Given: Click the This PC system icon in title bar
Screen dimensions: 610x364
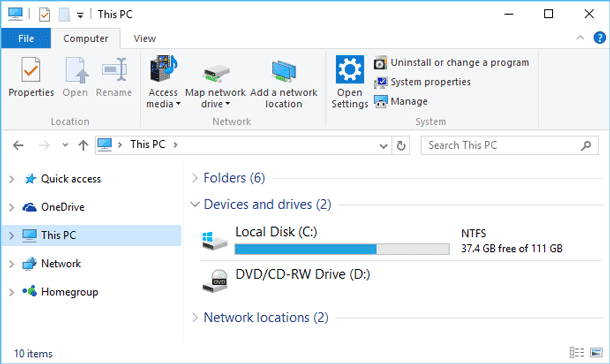Looking at the screenshot, I should point(15,14).
